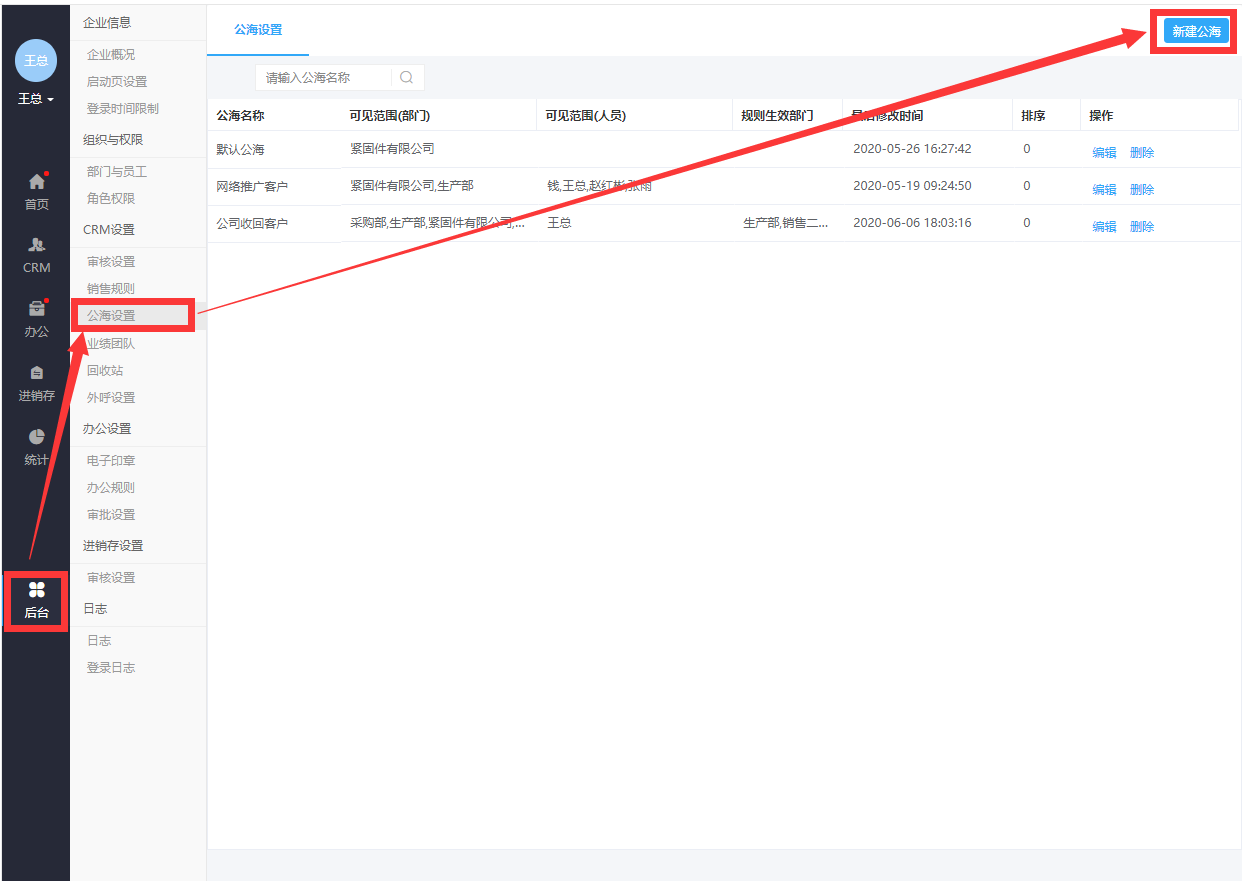Click the 操作 column header
The height and width of the screenshot is (881, 1242).
(x=1101, y=115)
